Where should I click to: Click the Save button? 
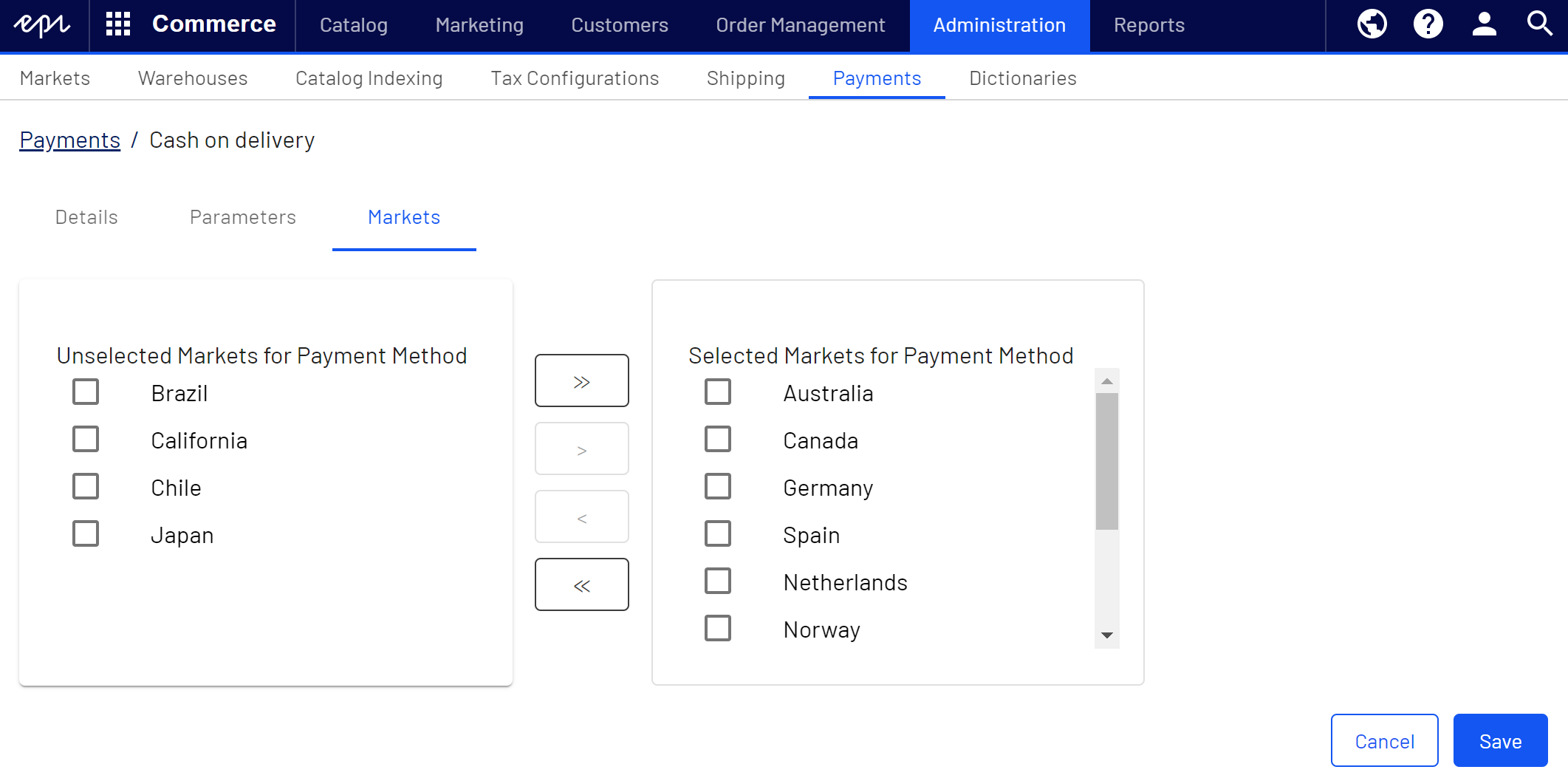pos(1500,740)
